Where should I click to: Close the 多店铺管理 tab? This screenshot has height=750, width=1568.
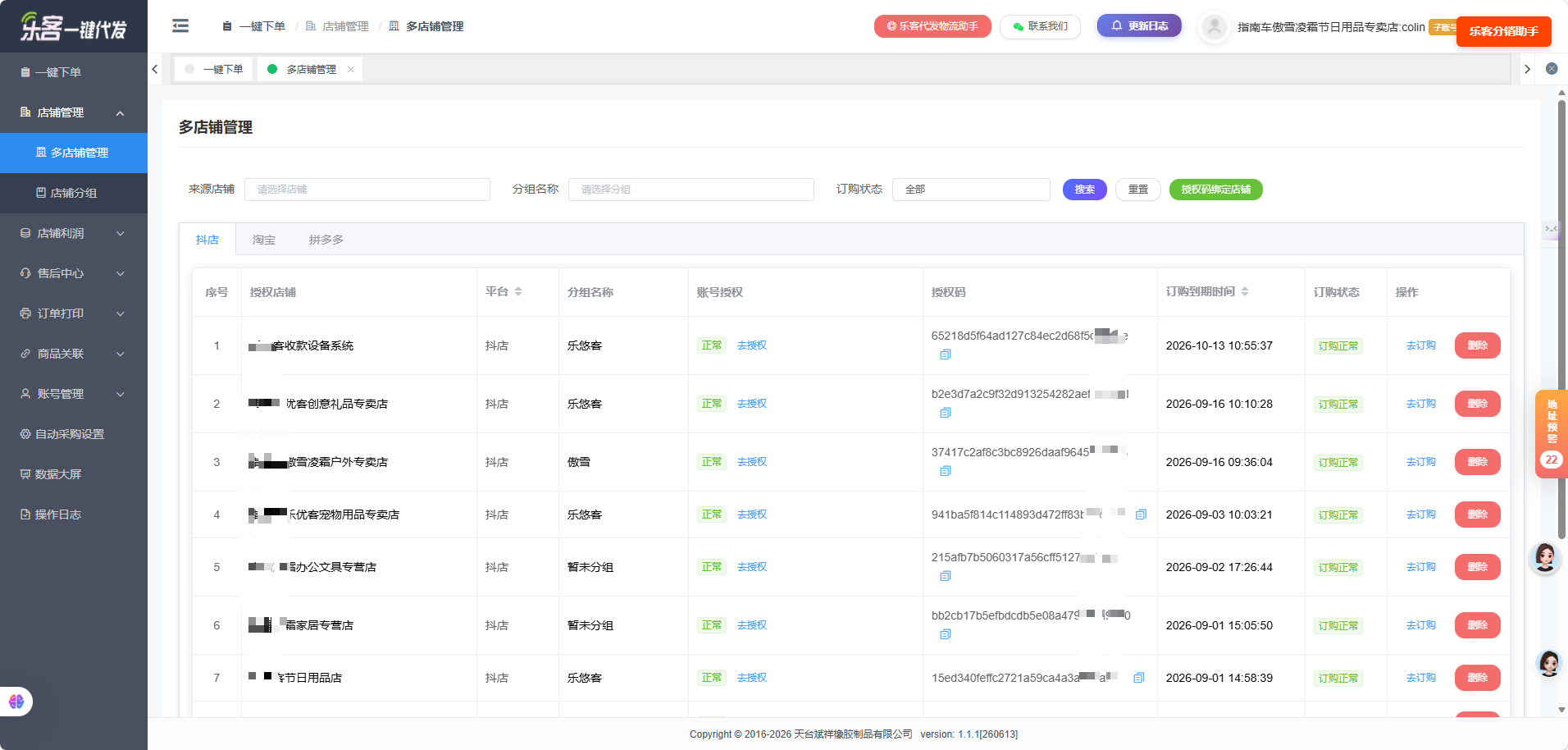(351, 70)
